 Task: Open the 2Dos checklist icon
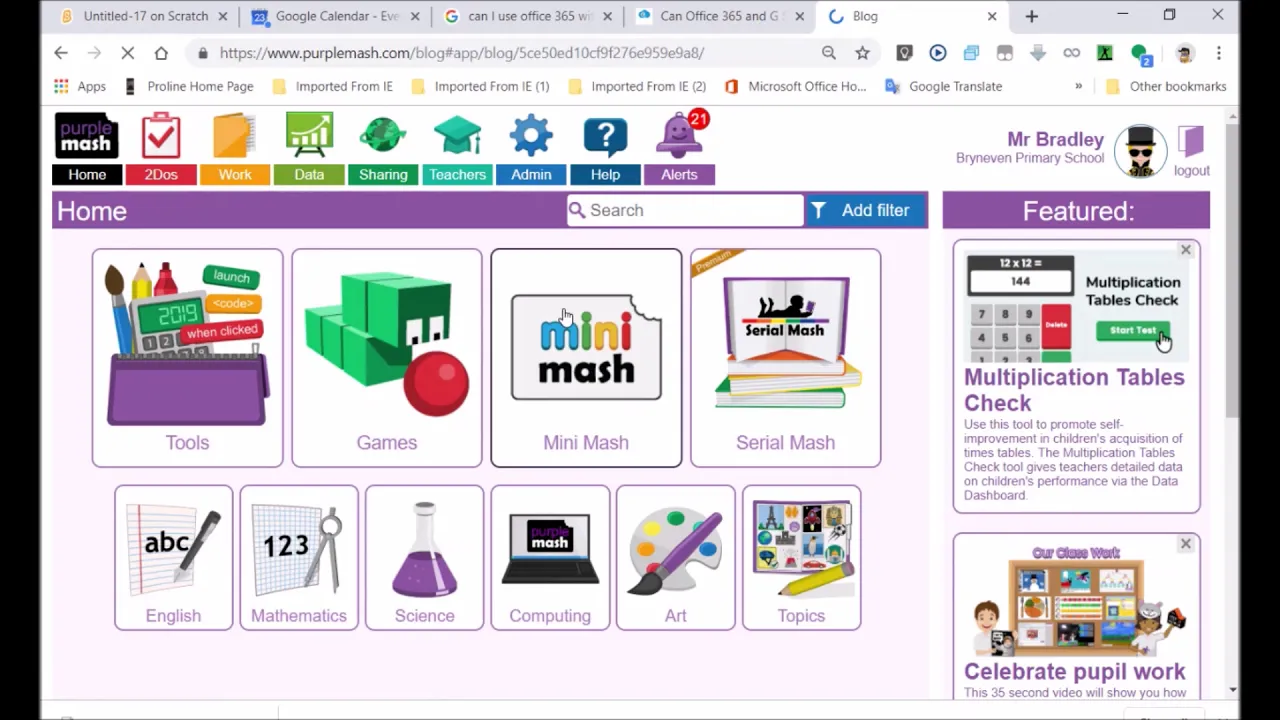coord(160,136)
